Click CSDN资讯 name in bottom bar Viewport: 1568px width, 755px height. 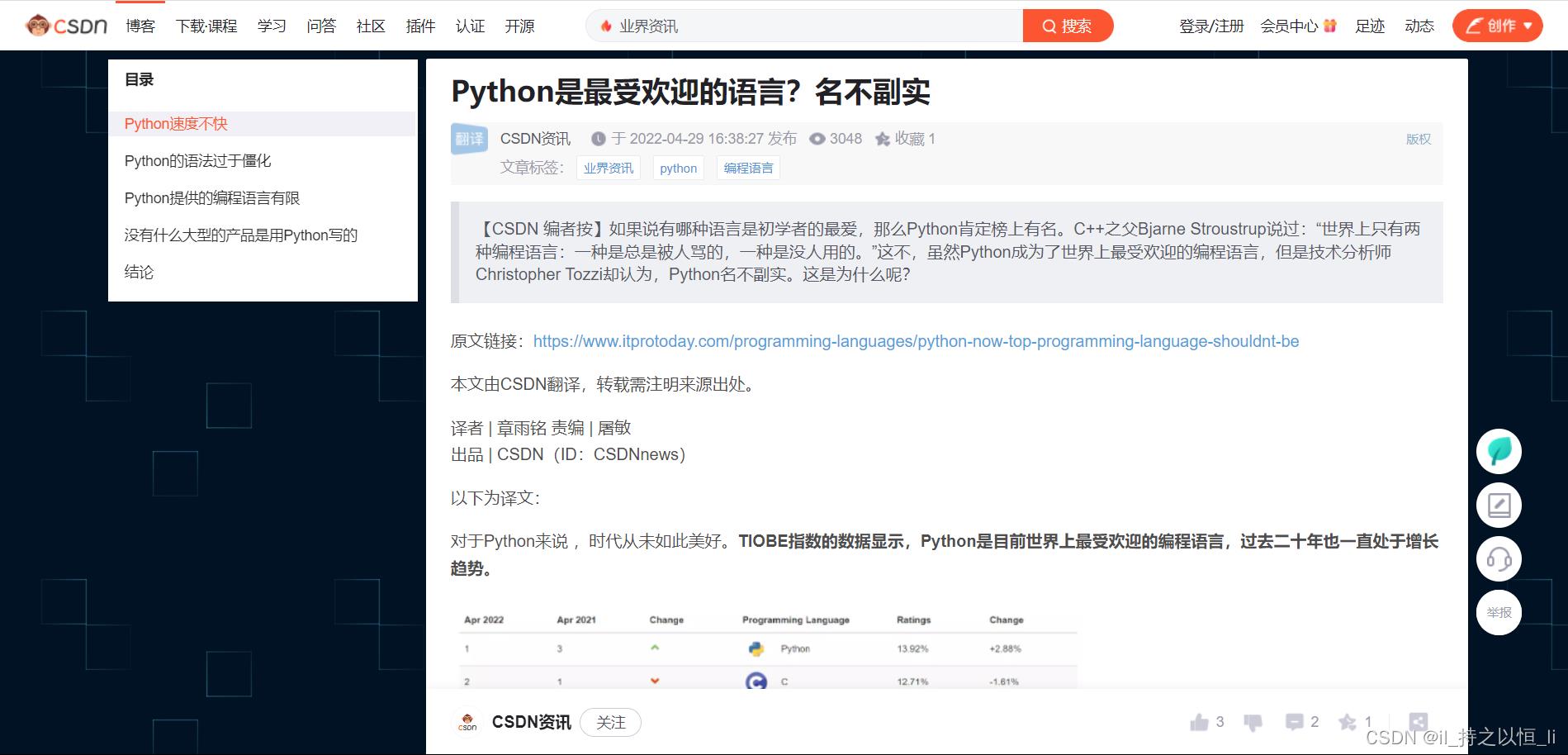tap(532, 722)
